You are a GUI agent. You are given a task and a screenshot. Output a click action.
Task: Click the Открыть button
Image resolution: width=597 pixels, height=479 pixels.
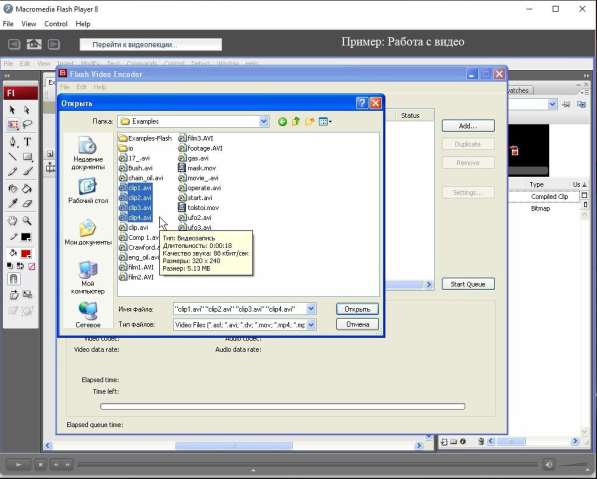point(357,309)
